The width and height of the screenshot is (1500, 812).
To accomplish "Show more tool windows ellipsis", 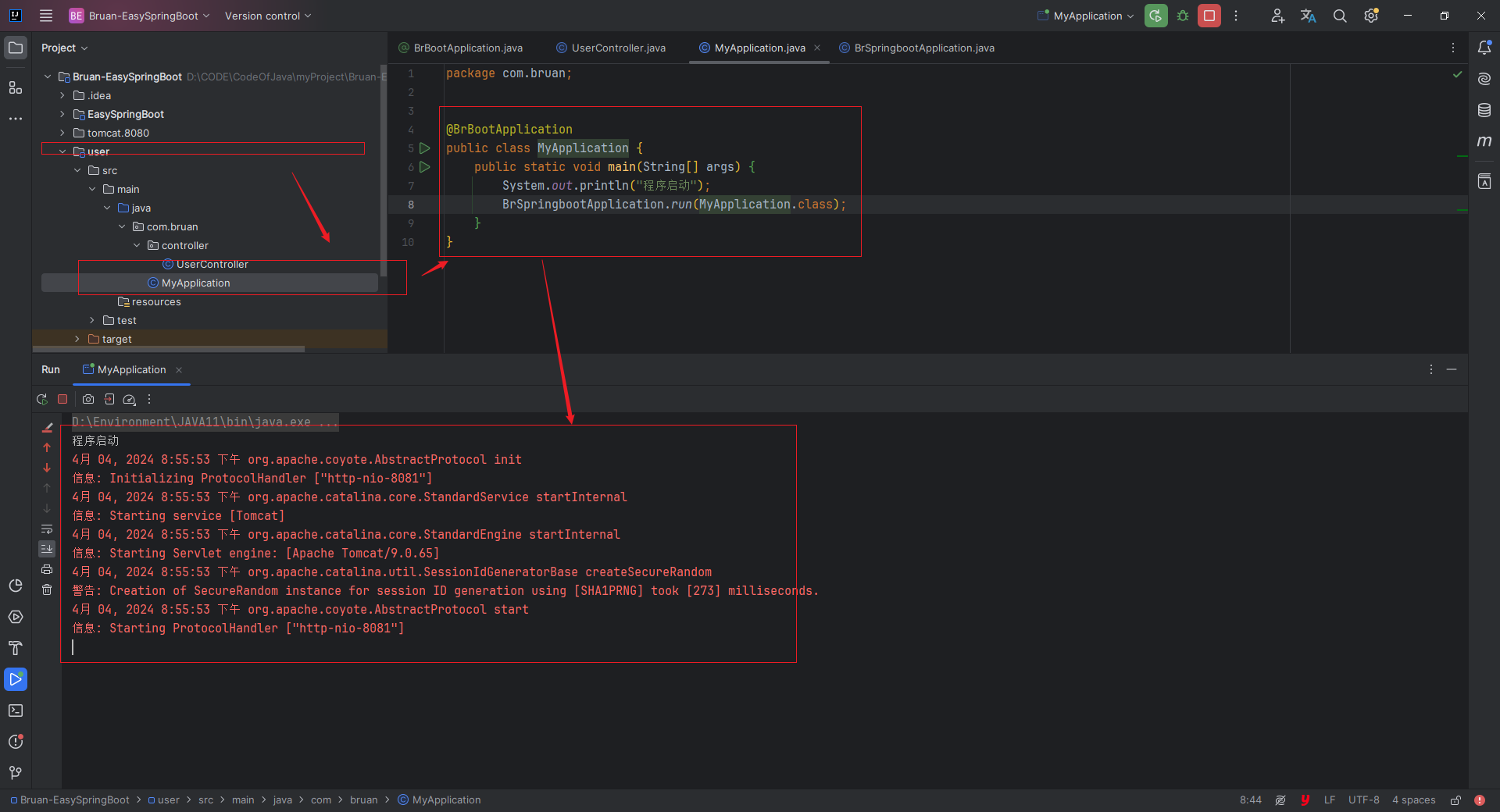I will [16, 119].
